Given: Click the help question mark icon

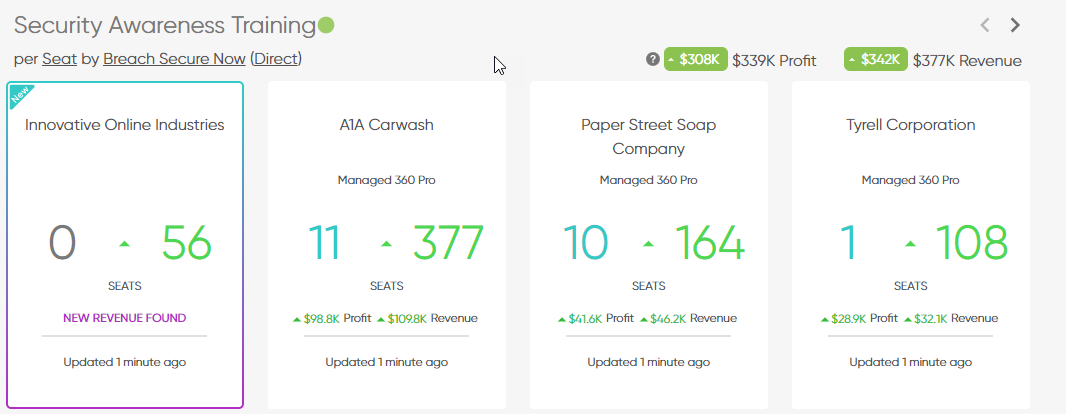Looking at the screenshot, I should tap(653, 59).
